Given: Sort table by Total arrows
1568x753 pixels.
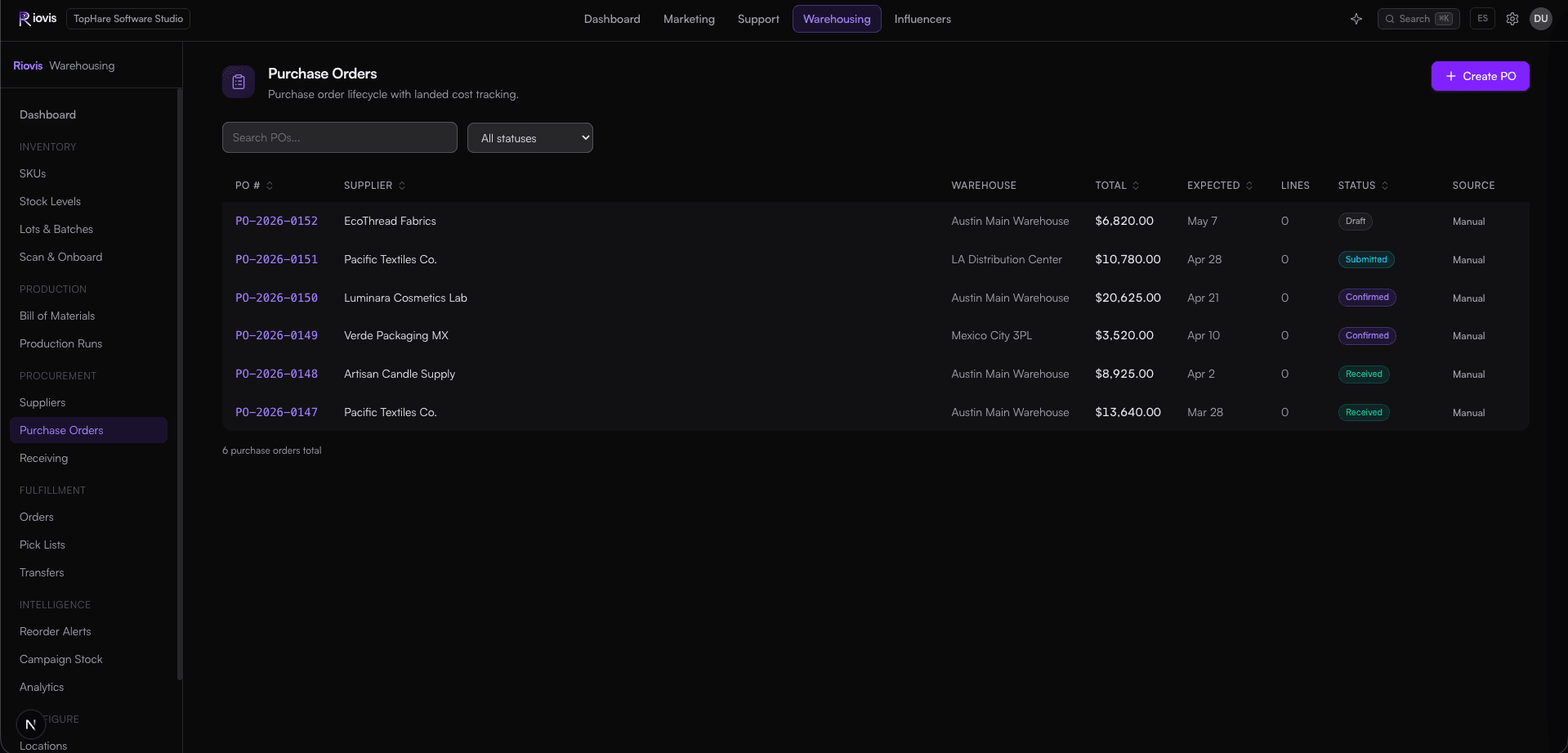Looking at the screenshot, I should 1136,186.
